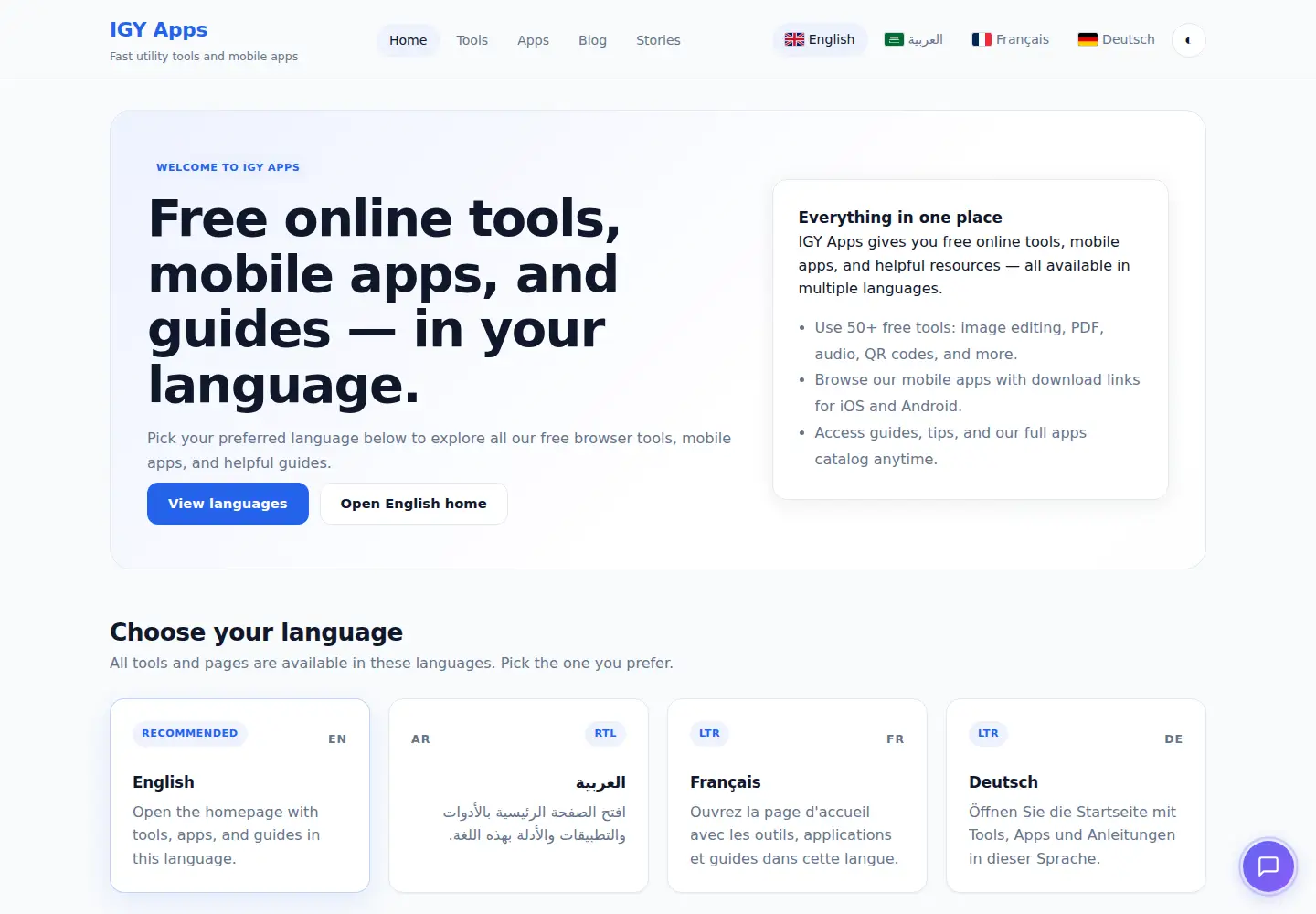This screenshot has height=914, width=1316.
Task: Navigate to the Blog page
Action: tap(592, 40)
